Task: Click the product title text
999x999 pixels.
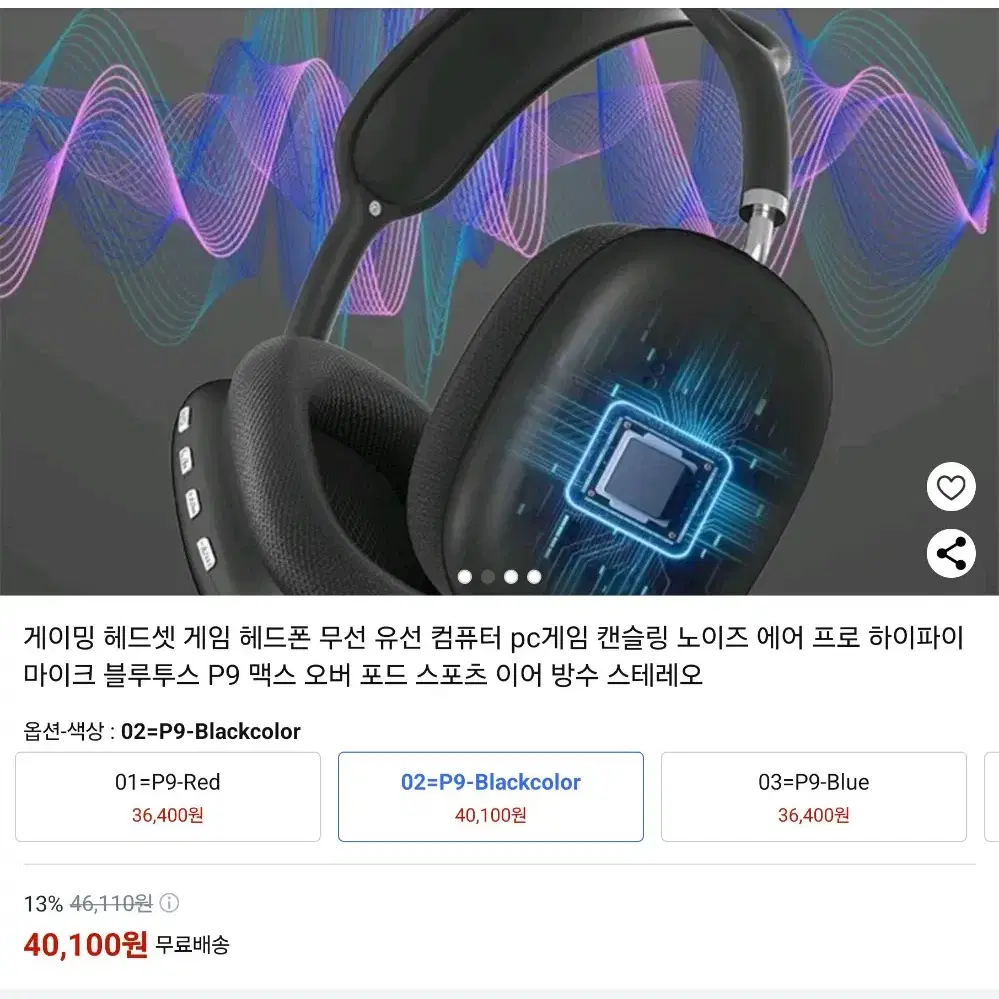Action: click(494, 656)
